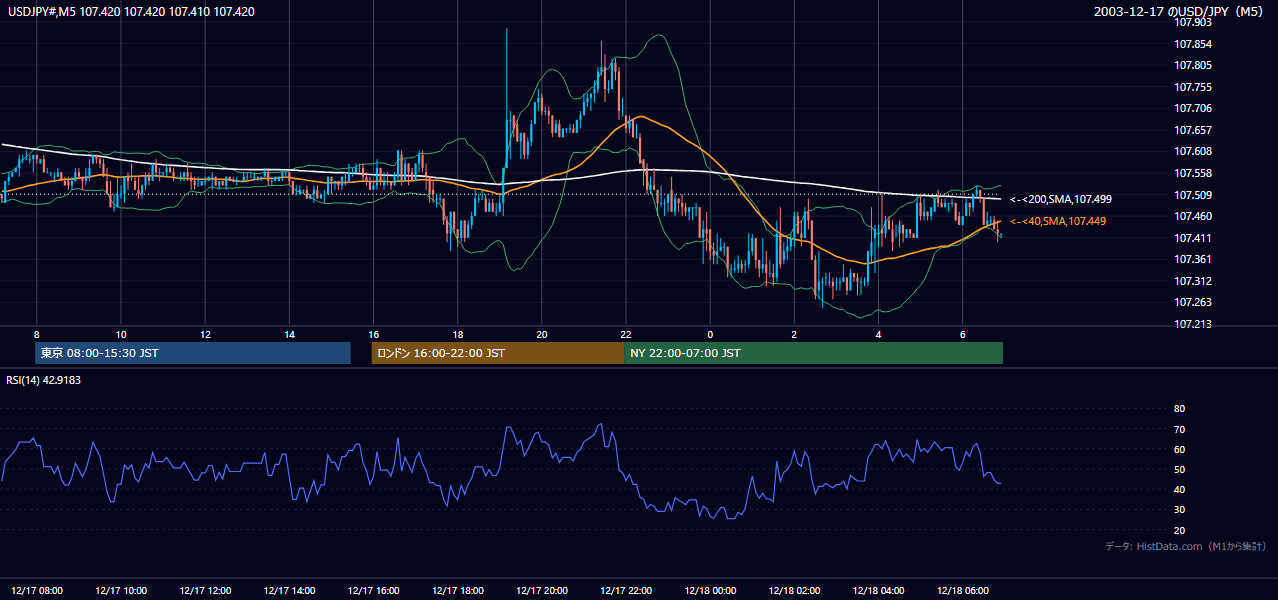Click price axis value 107.411
Image resolution: width=1278 pixels, height=600 pixels.
coord(1192,238)
